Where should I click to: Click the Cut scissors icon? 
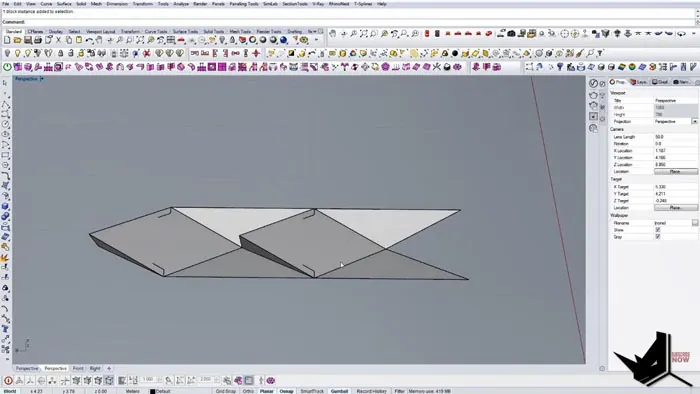pyautogui.click(x=58, y=41)
